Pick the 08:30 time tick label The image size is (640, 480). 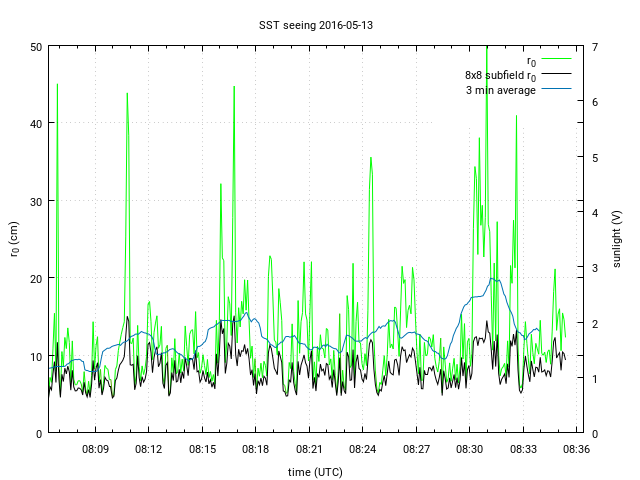click(469, 450)
